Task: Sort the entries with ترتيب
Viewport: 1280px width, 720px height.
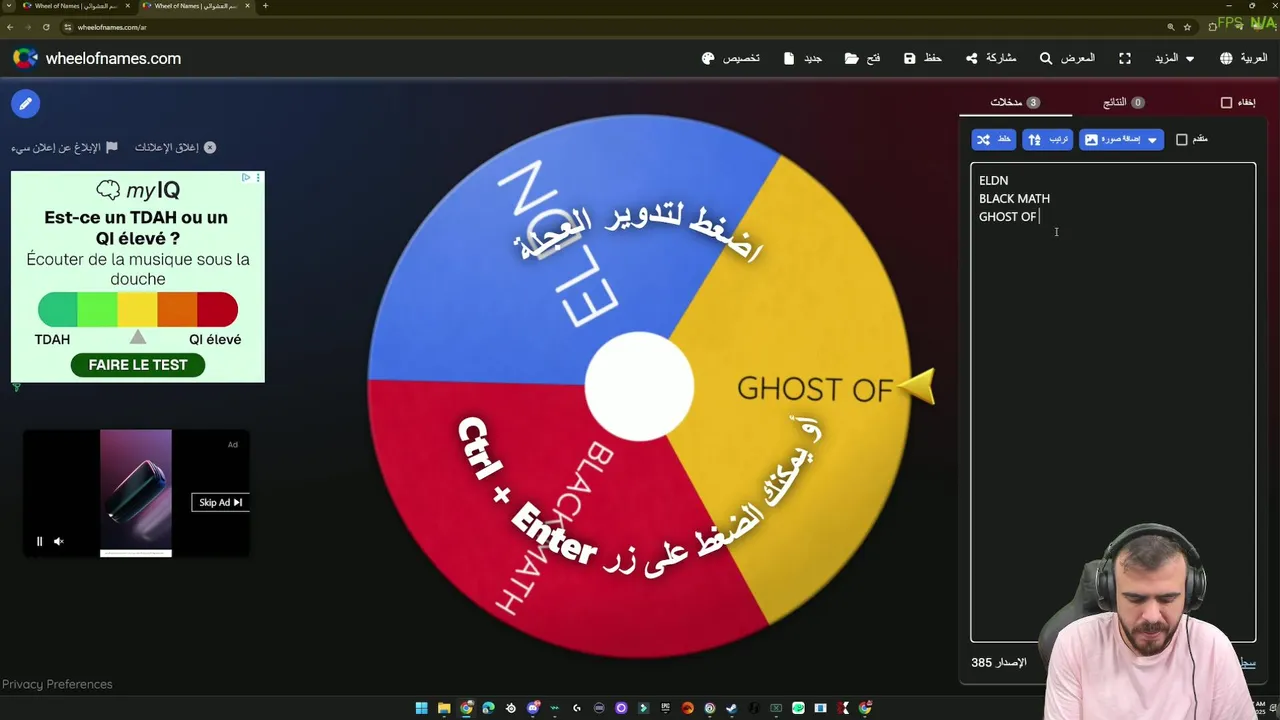Action: 1048,139
